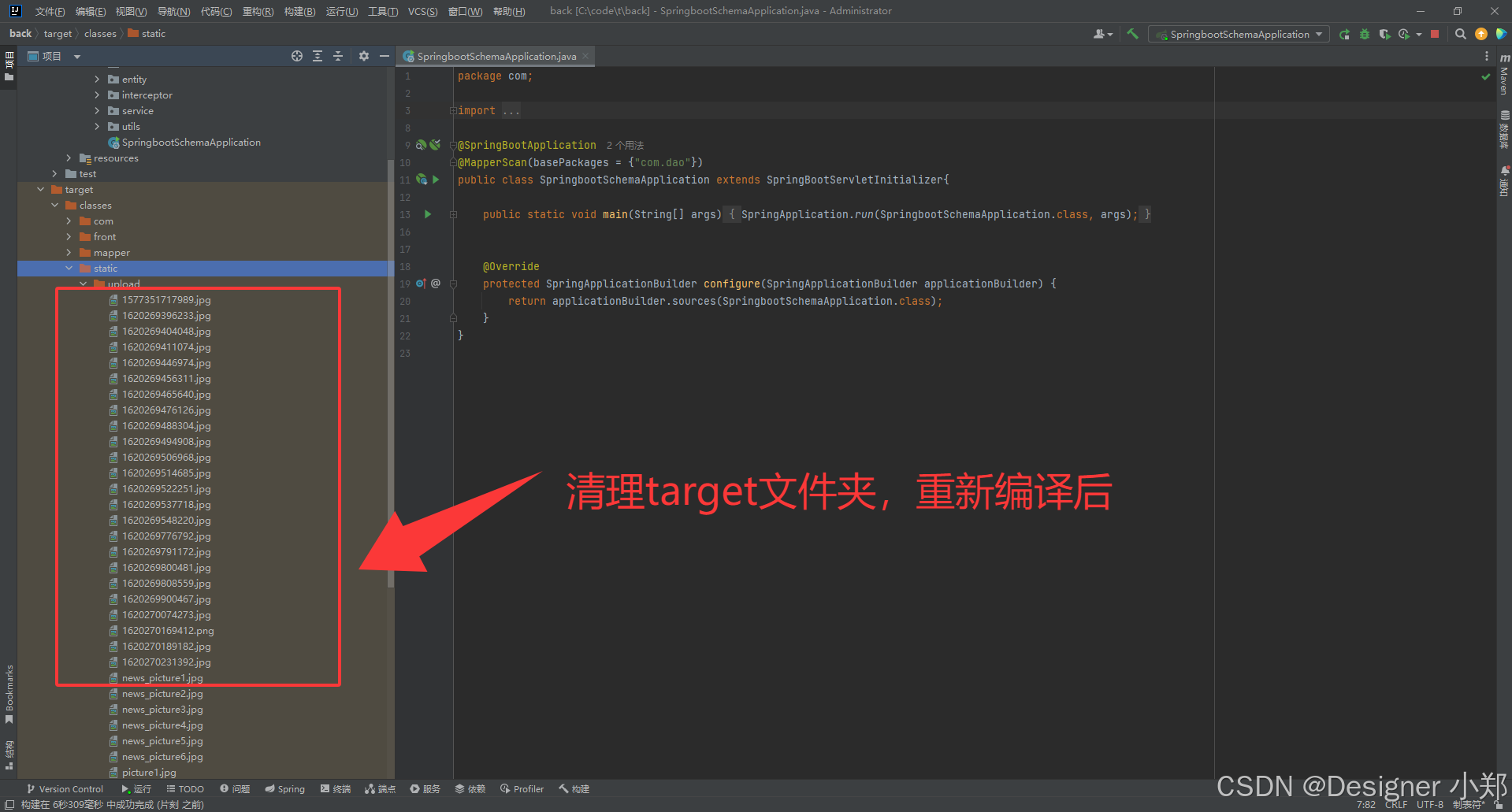
Task: Open the notifications tool window on right
Action: [1504, 181]
